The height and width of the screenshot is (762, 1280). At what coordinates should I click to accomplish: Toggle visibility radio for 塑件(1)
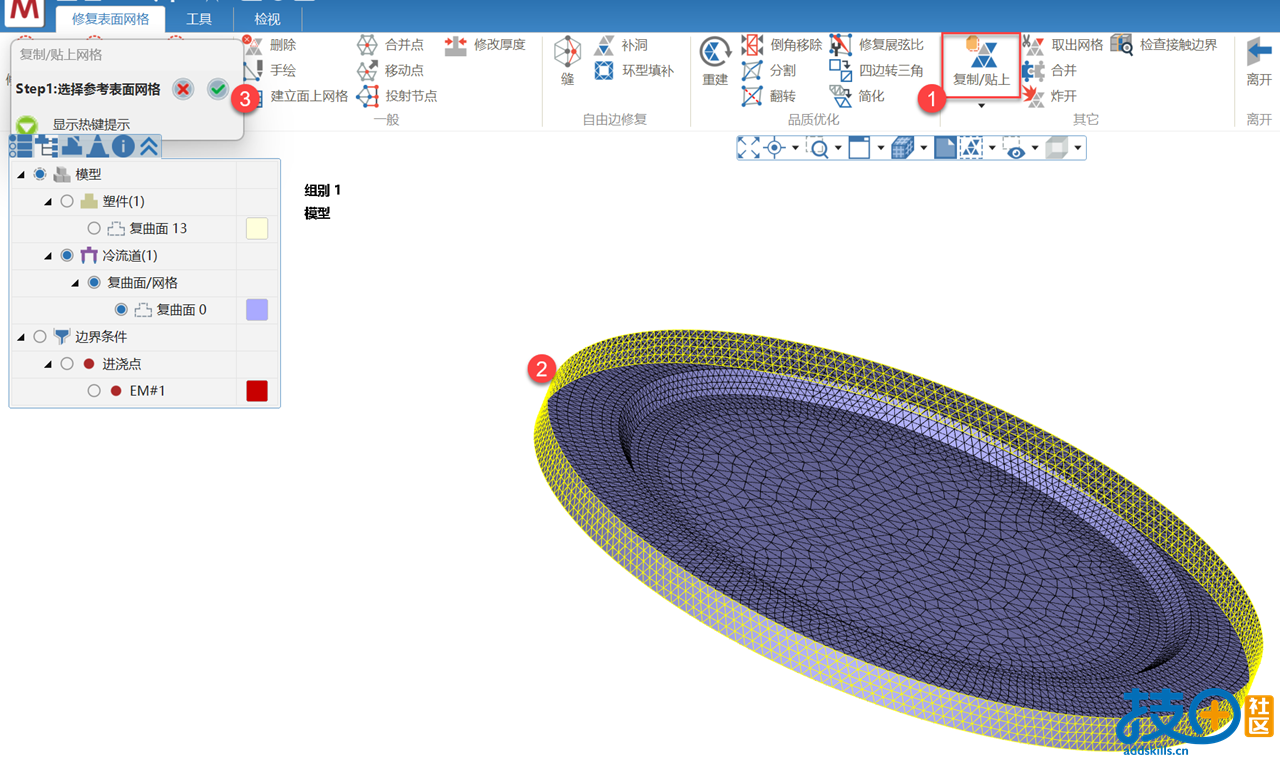tap(67, 201)
